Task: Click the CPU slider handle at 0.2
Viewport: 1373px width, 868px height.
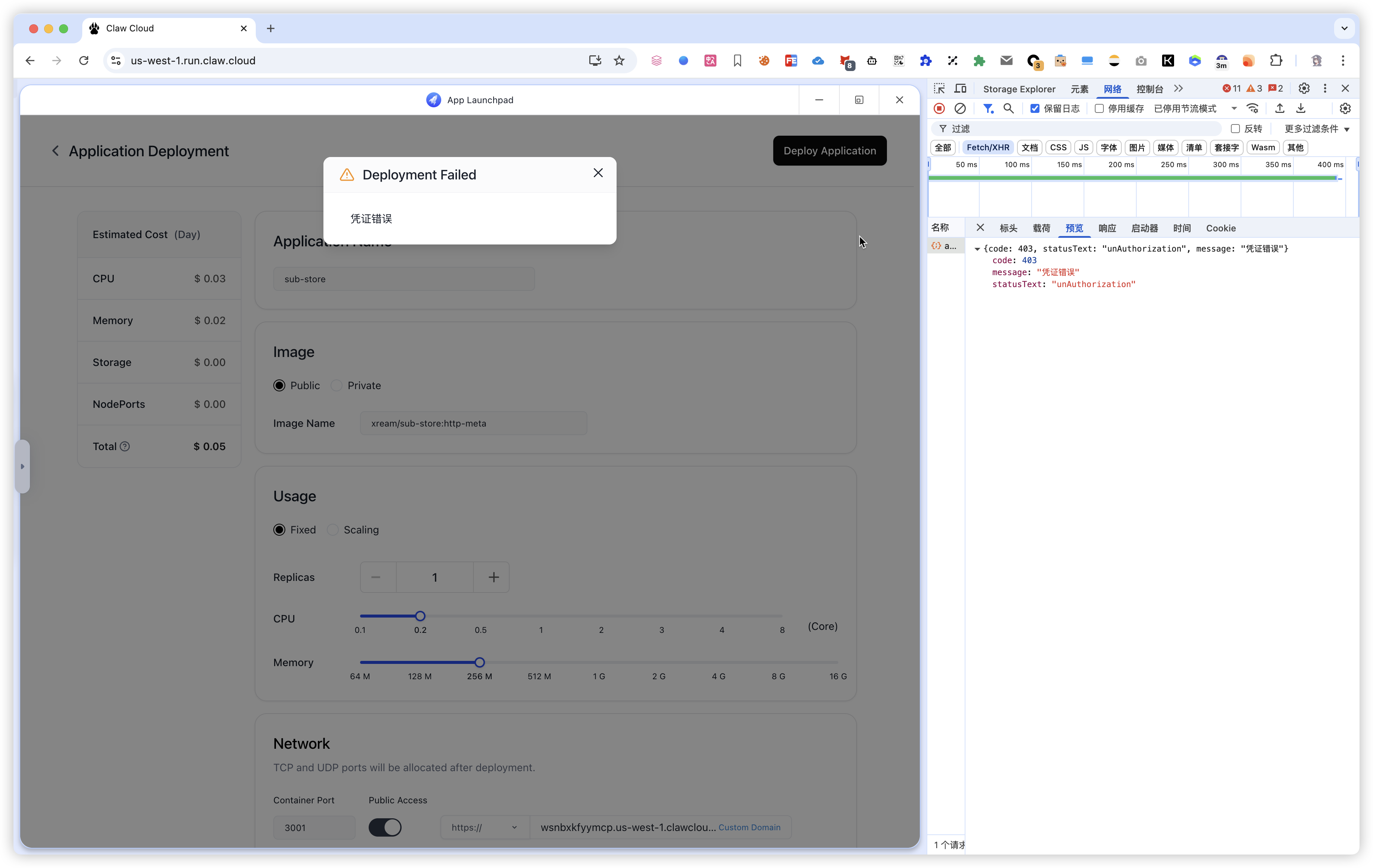Action: click(x=420, y=616)
